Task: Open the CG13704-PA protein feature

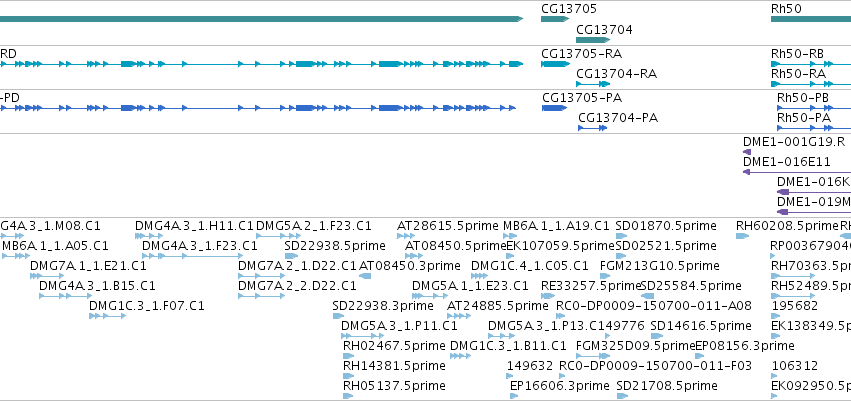Action: (x=593, y=128)
